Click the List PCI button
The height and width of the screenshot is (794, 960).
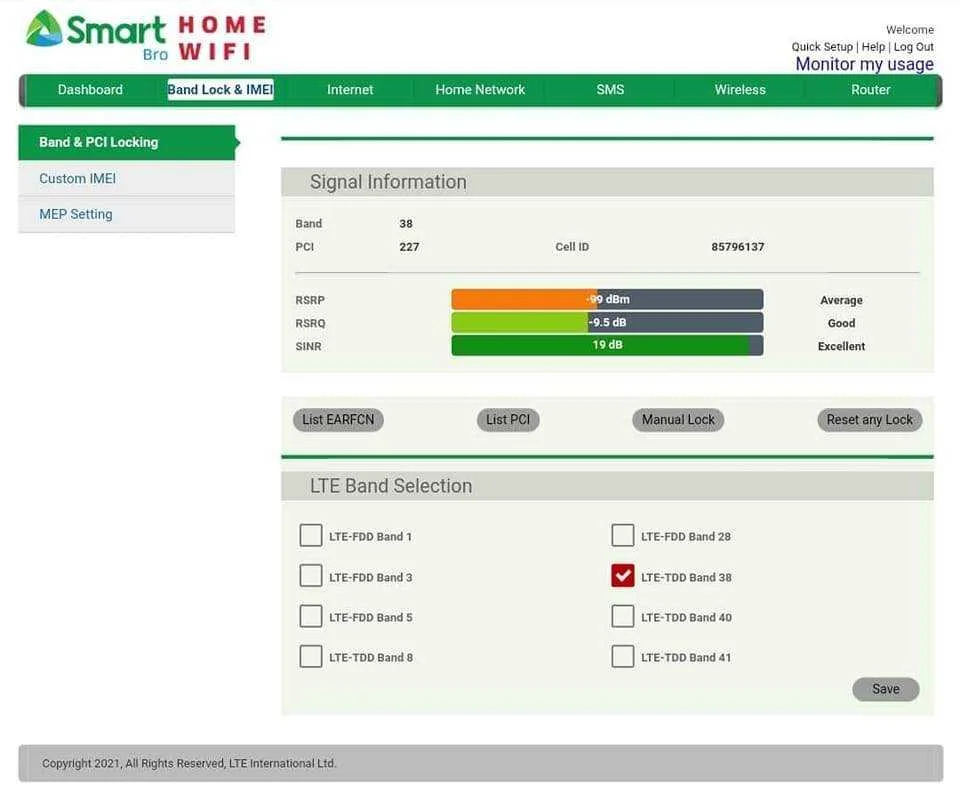click(508, 420)
